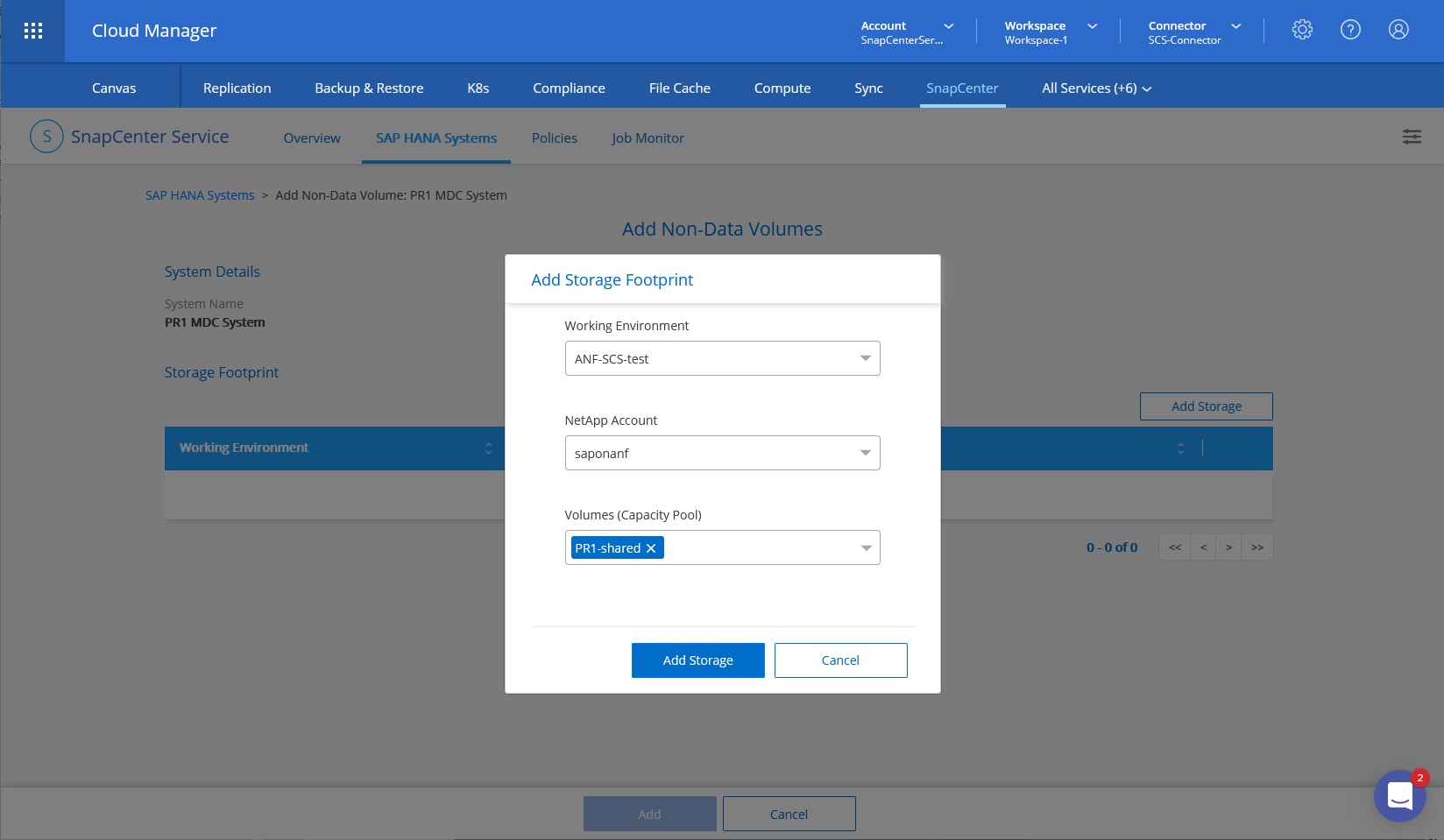
Task: Remove the PR1-shared volume tag
Action: [x=651, y=548]
